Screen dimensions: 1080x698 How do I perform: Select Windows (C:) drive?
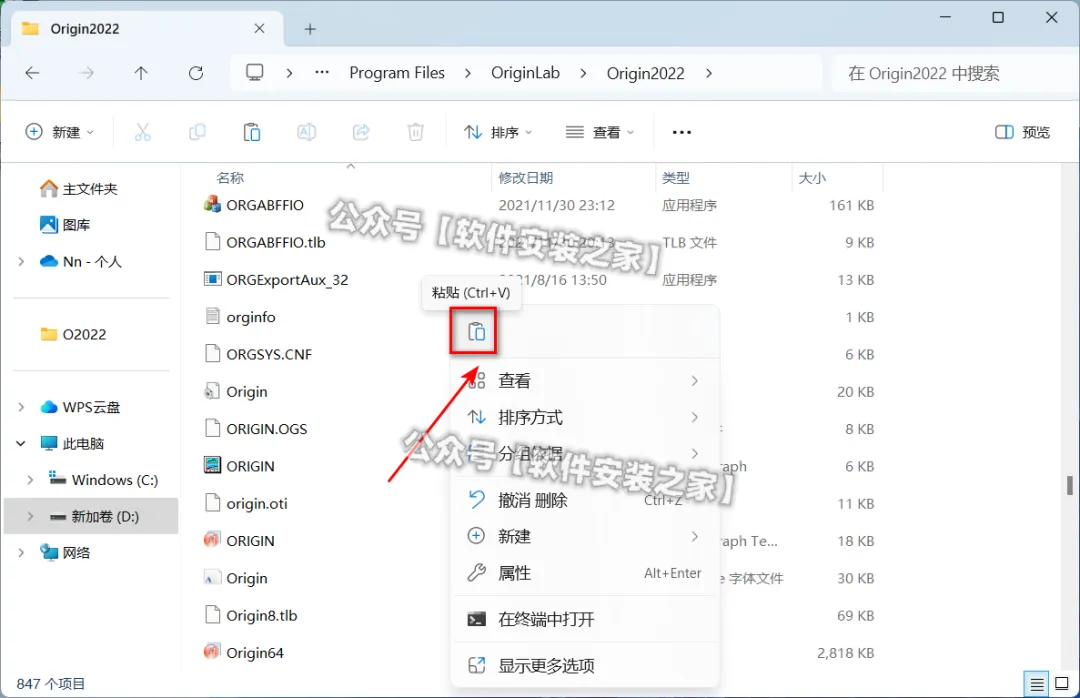click(x=103, y=480)
